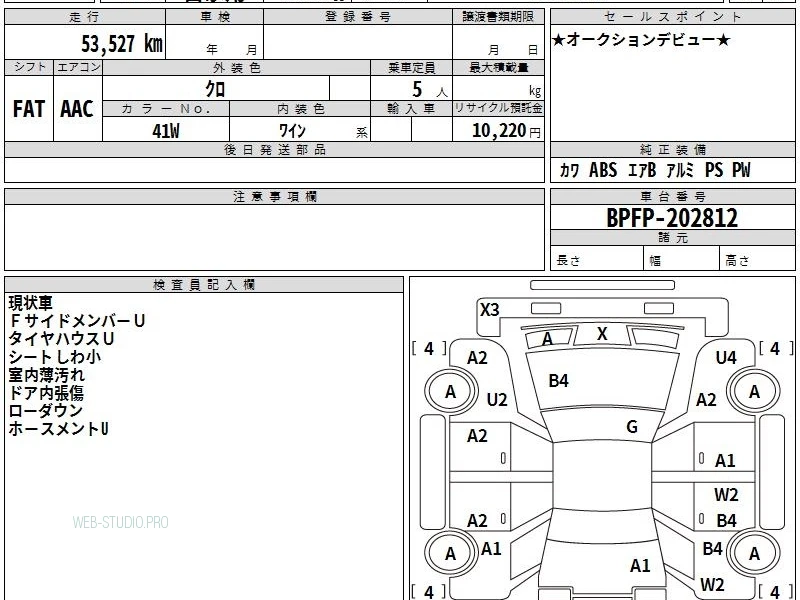The width and height of the screenshot is (800, 600).
Task: Select the interior color value ワイン
Action: [x=292, y=131]
